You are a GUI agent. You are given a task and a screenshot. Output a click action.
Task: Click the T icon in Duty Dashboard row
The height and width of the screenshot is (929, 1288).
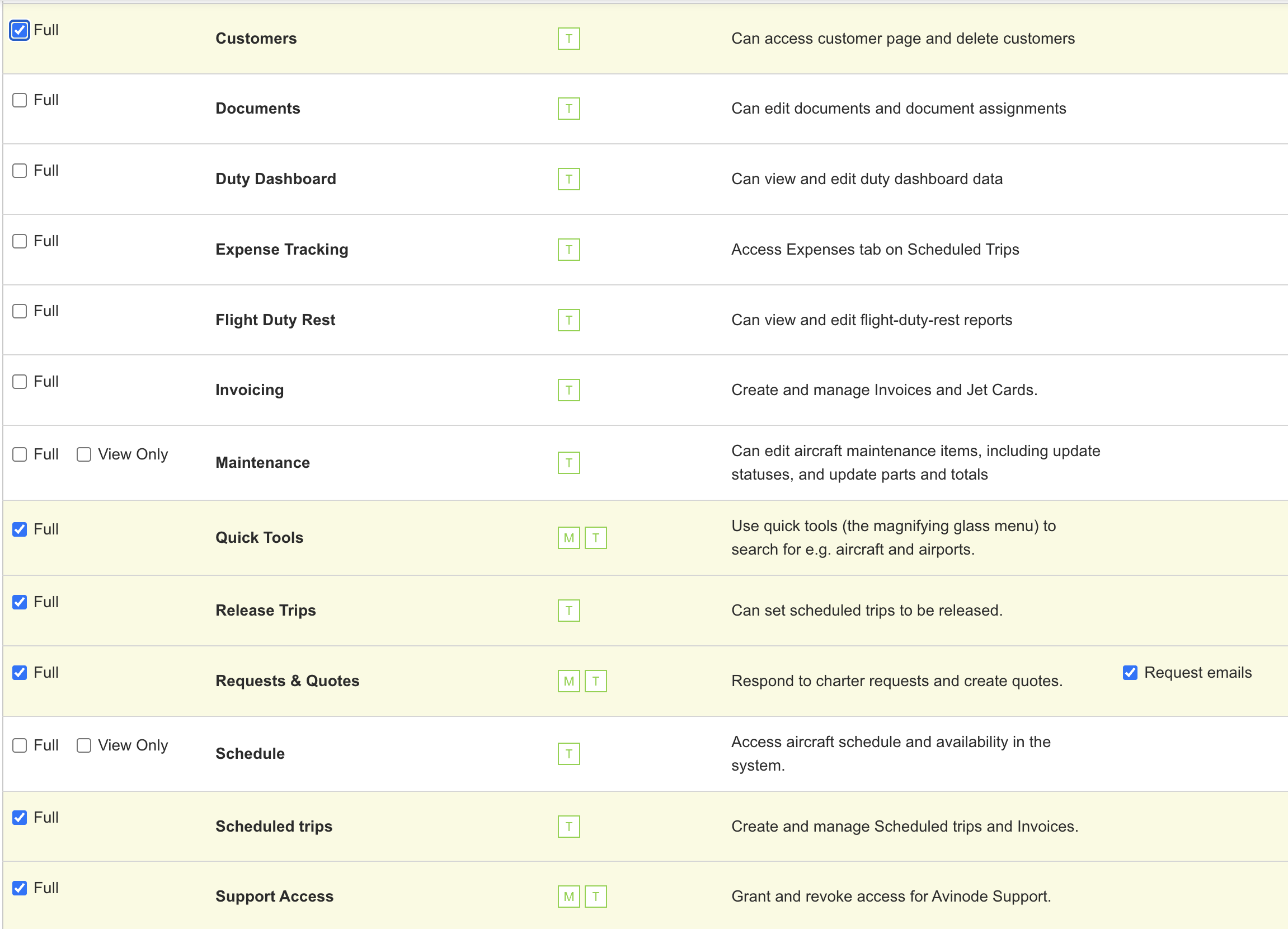pos(568,179)
